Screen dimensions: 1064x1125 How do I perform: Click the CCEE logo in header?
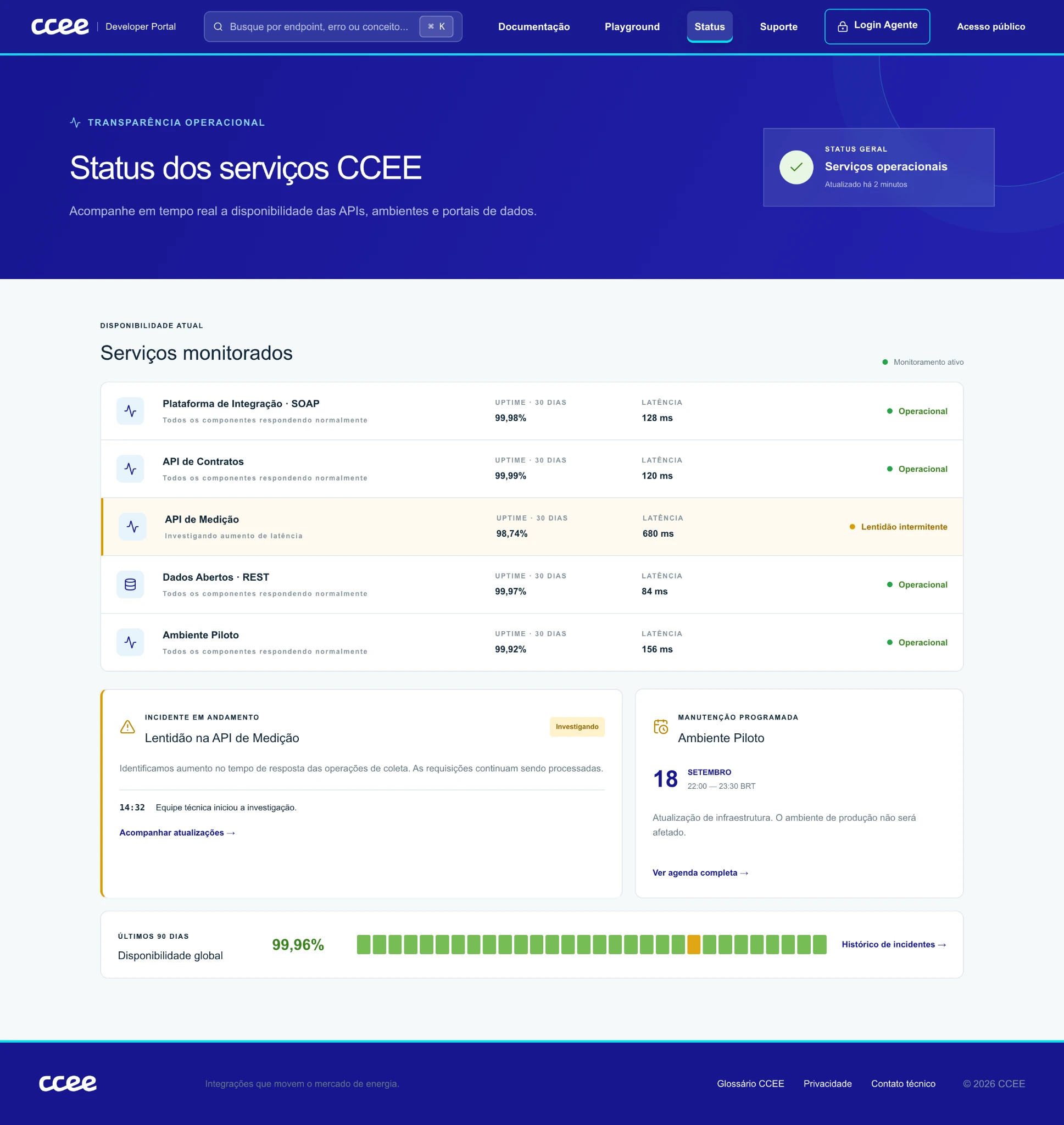pyautogui.click(x=60, y=27)
